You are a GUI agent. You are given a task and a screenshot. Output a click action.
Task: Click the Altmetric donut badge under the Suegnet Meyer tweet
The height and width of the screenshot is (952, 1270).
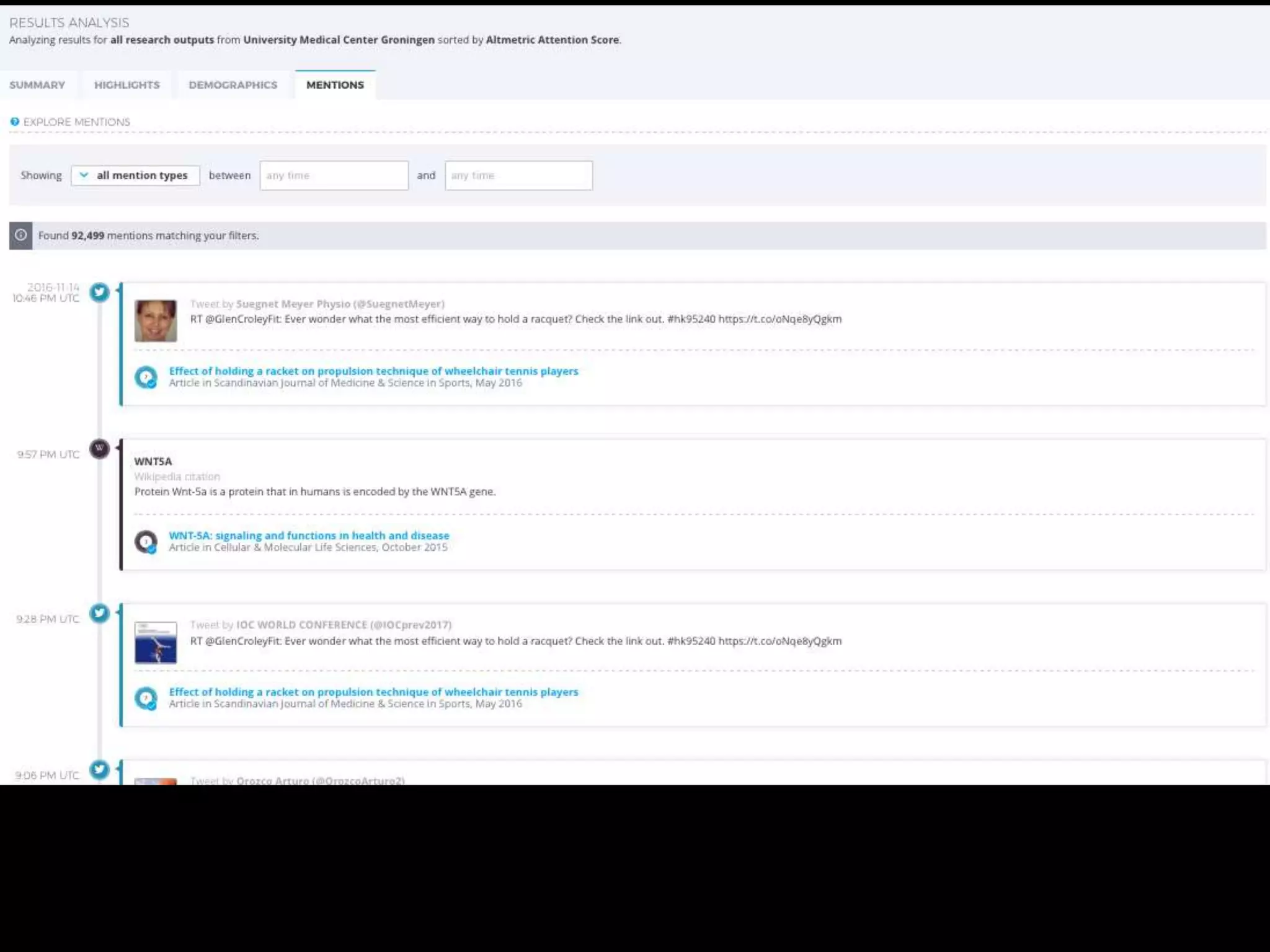pyautogui.click(x=146, y=377)
